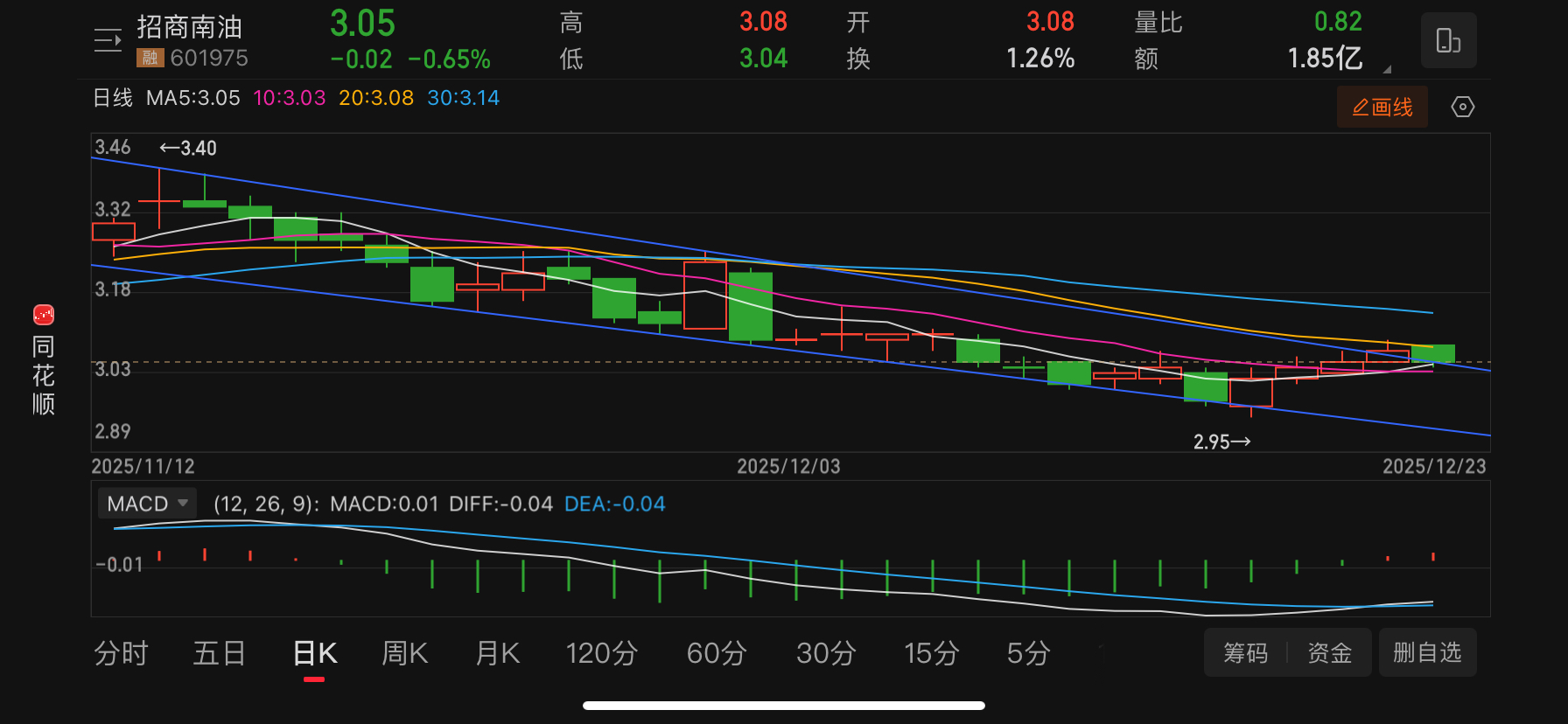Tap the rotate screen orientation icon
The image size is (1568, 724).
pos(1448,40)
